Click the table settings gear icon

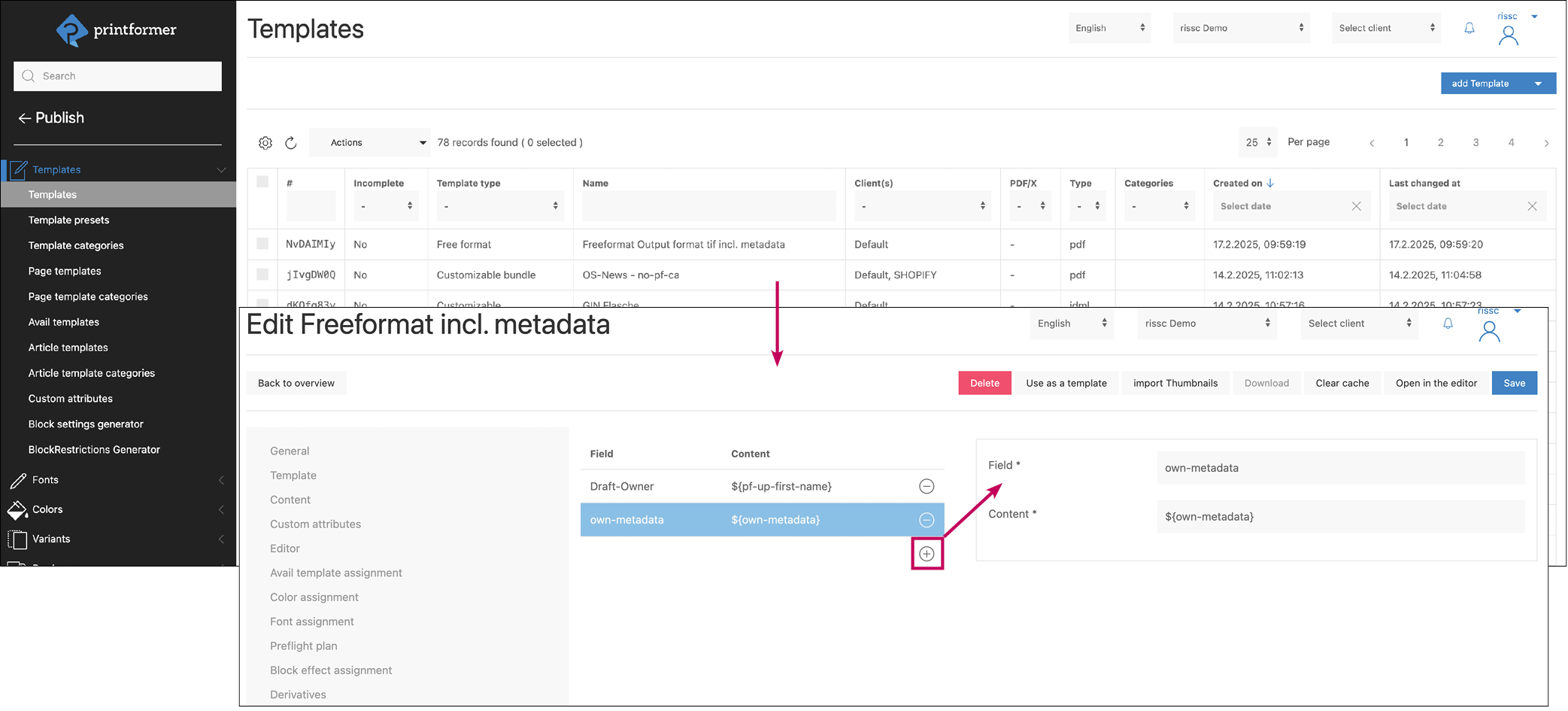265,143
